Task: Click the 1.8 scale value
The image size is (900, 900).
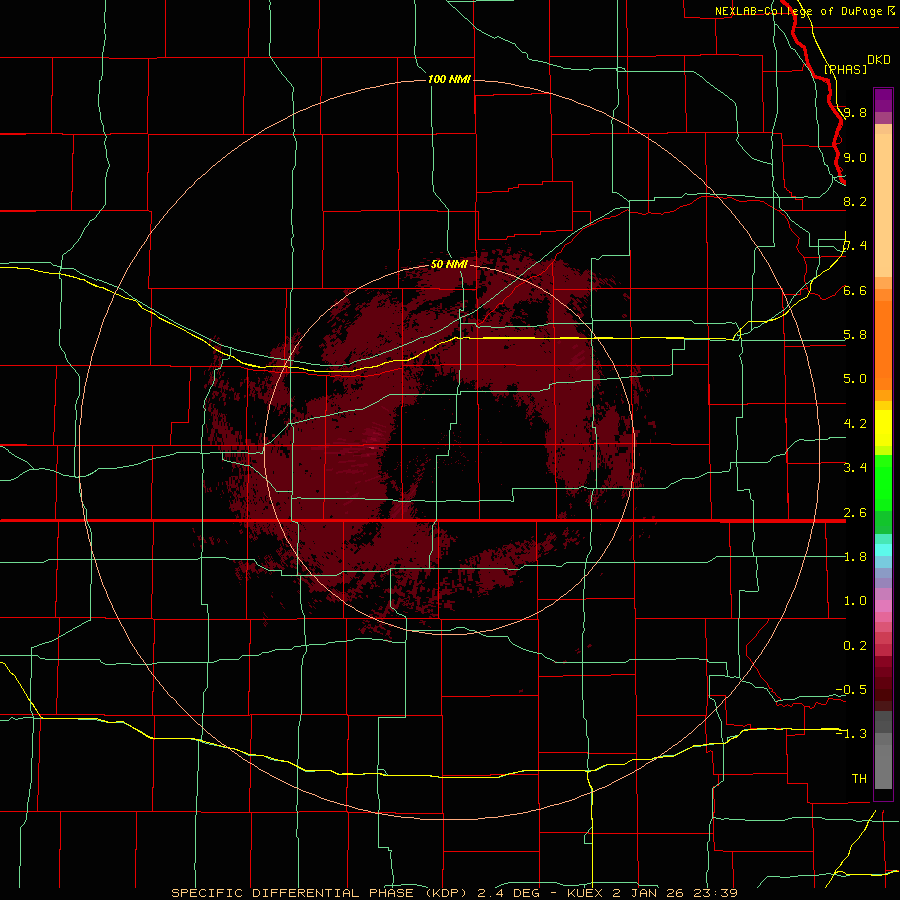Action: pos(855,557)
